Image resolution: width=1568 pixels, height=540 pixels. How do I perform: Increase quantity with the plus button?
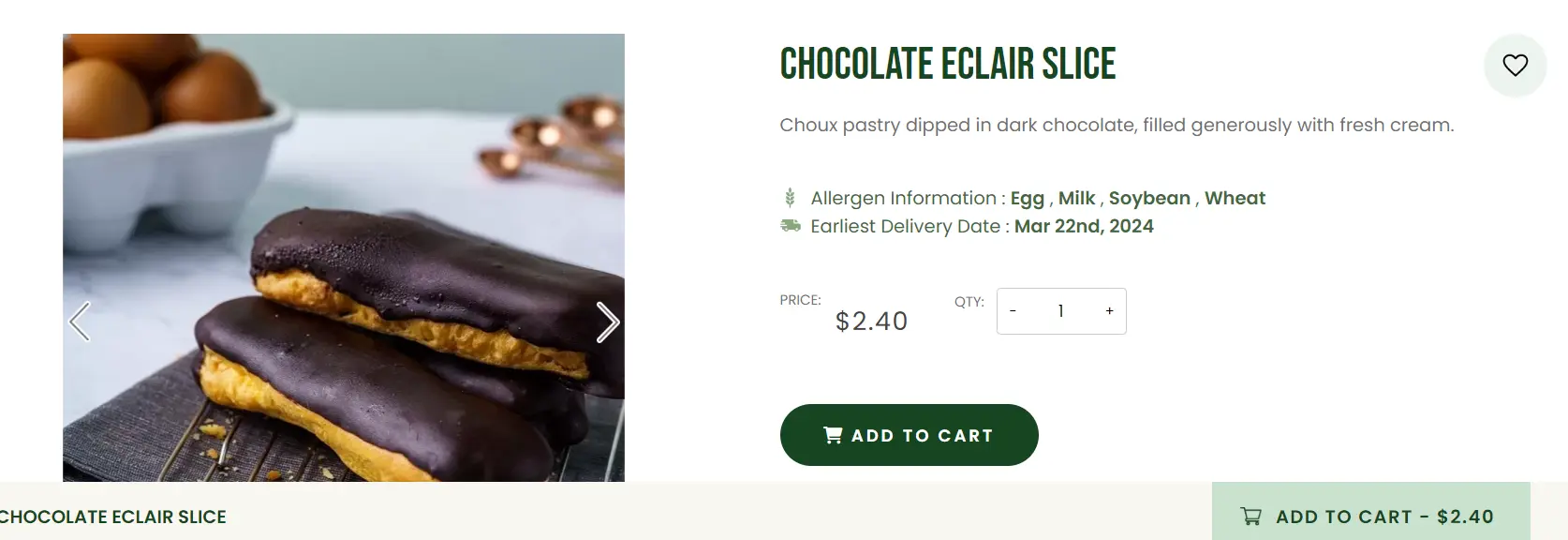tap(1109, 311)
